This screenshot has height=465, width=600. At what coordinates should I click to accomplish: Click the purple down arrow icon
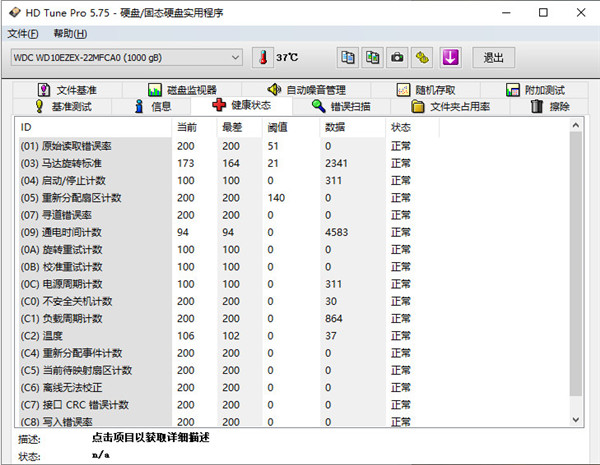click(x=450, y=57)
